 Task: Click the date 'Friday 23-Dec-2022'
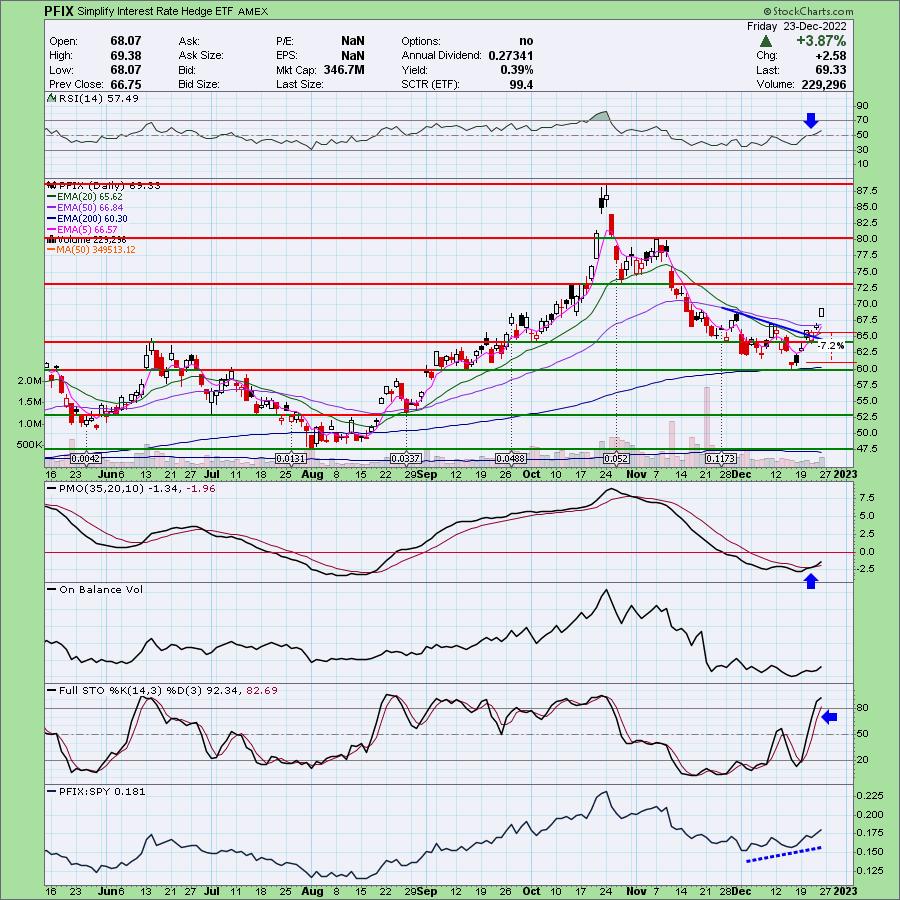pos(796,26)
